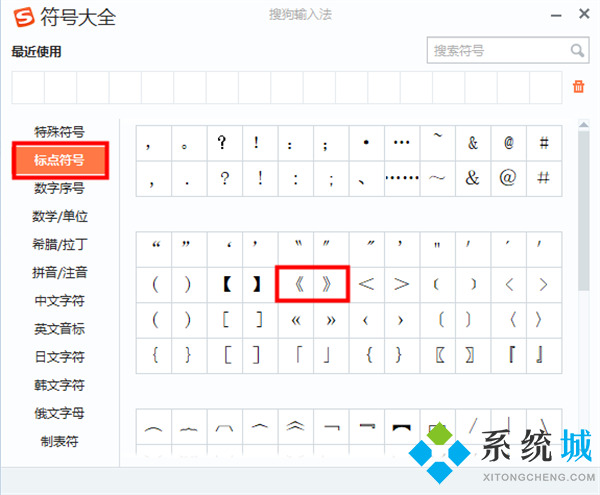Insert the semicolon in first row
The width and height of the screenshot is (600, 495).
331,143
